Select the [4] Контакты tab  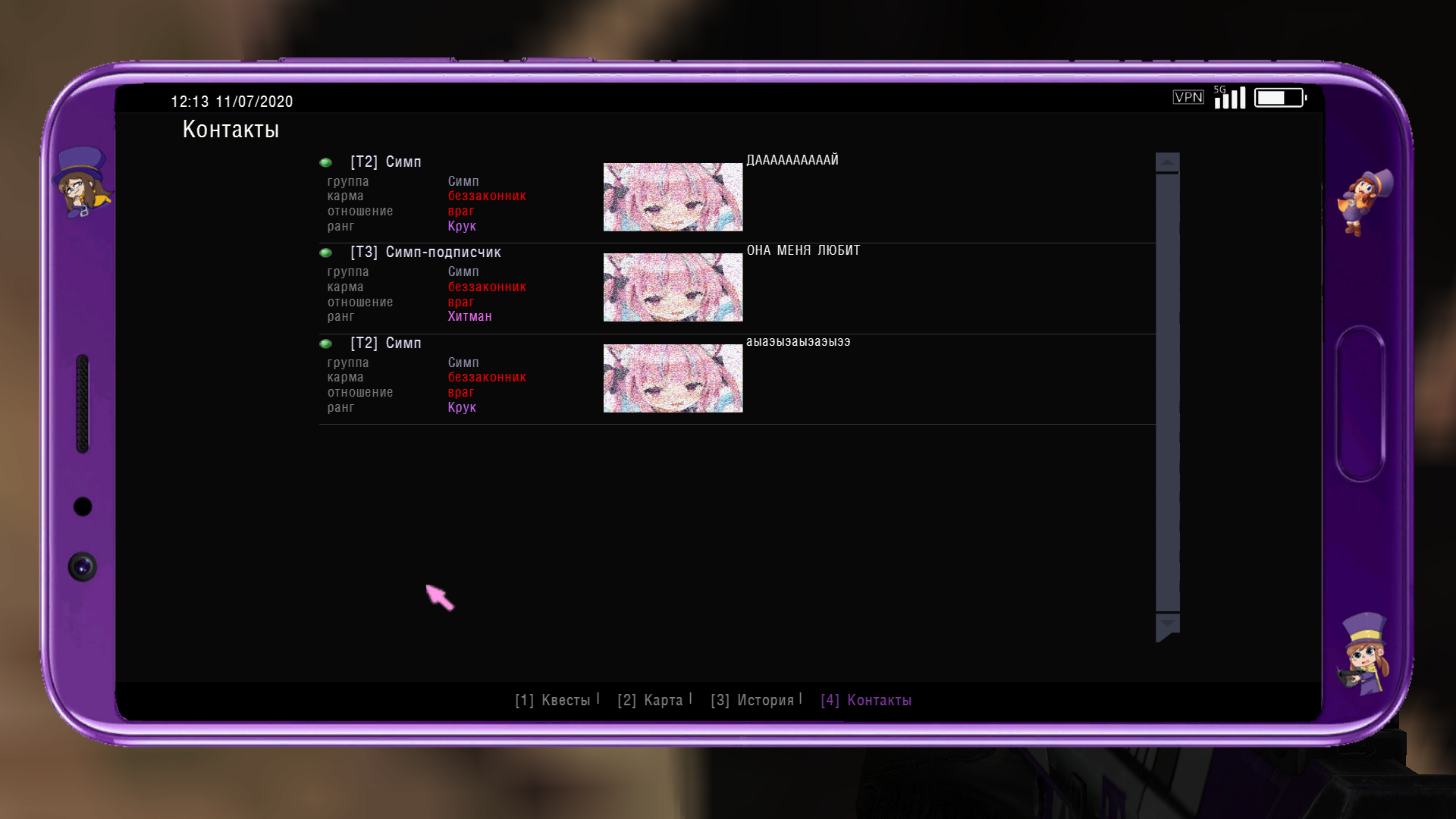click(866, 700)
